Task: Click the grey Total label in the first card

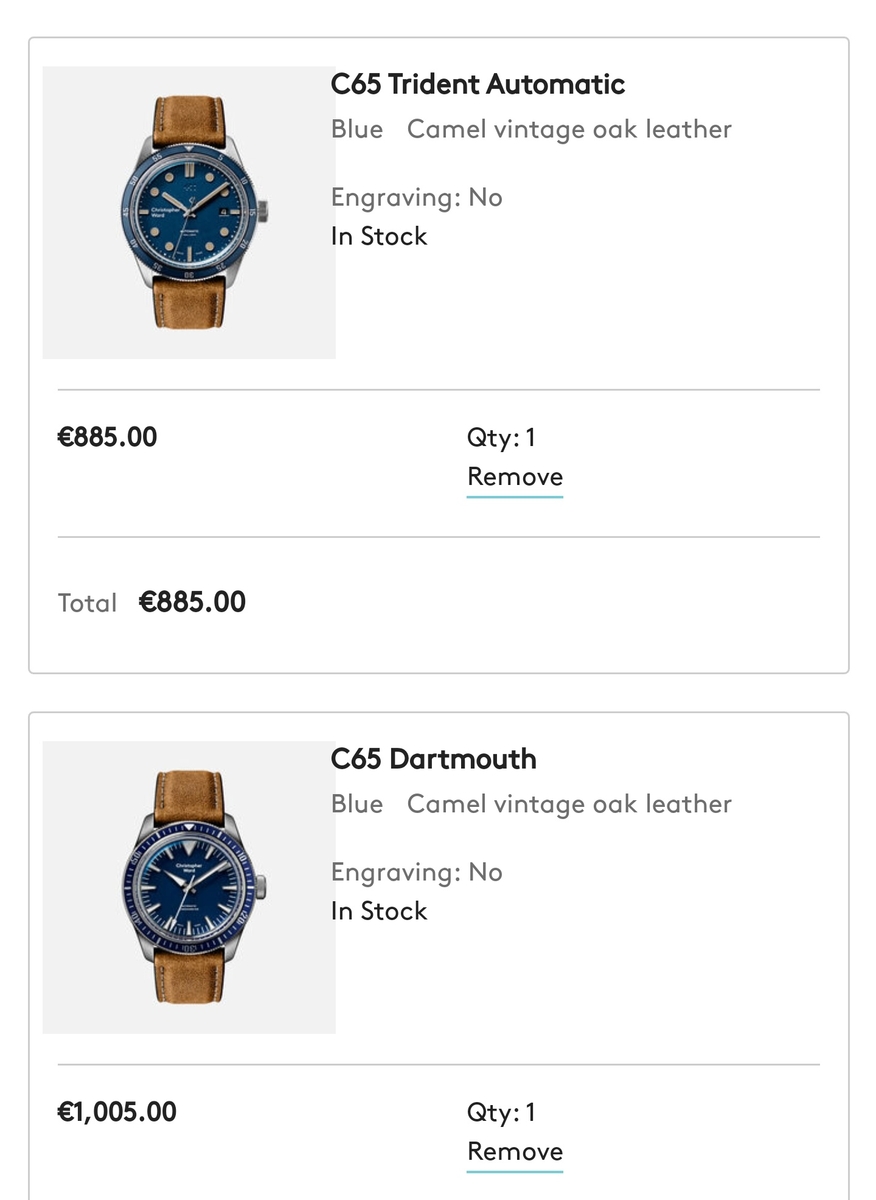Action: tap(87, 603)
